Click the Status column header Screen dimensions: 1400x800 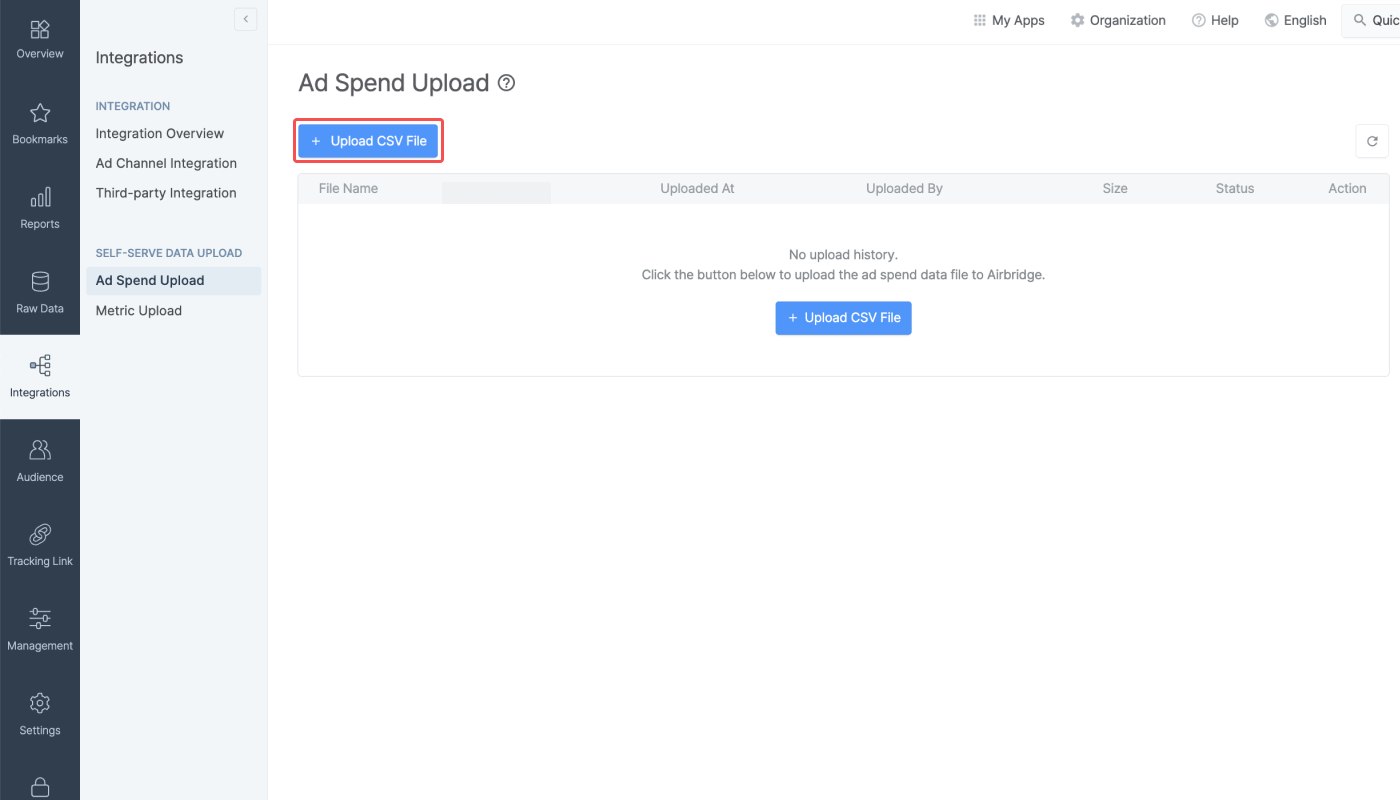click(1235, 188)
